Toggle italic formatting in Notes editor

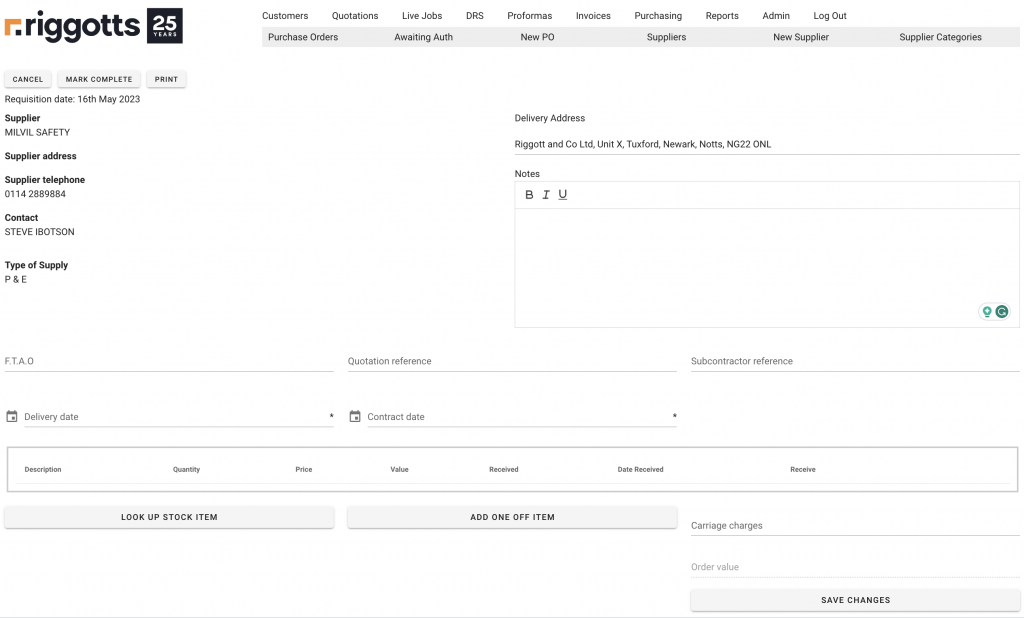(546, 195)
